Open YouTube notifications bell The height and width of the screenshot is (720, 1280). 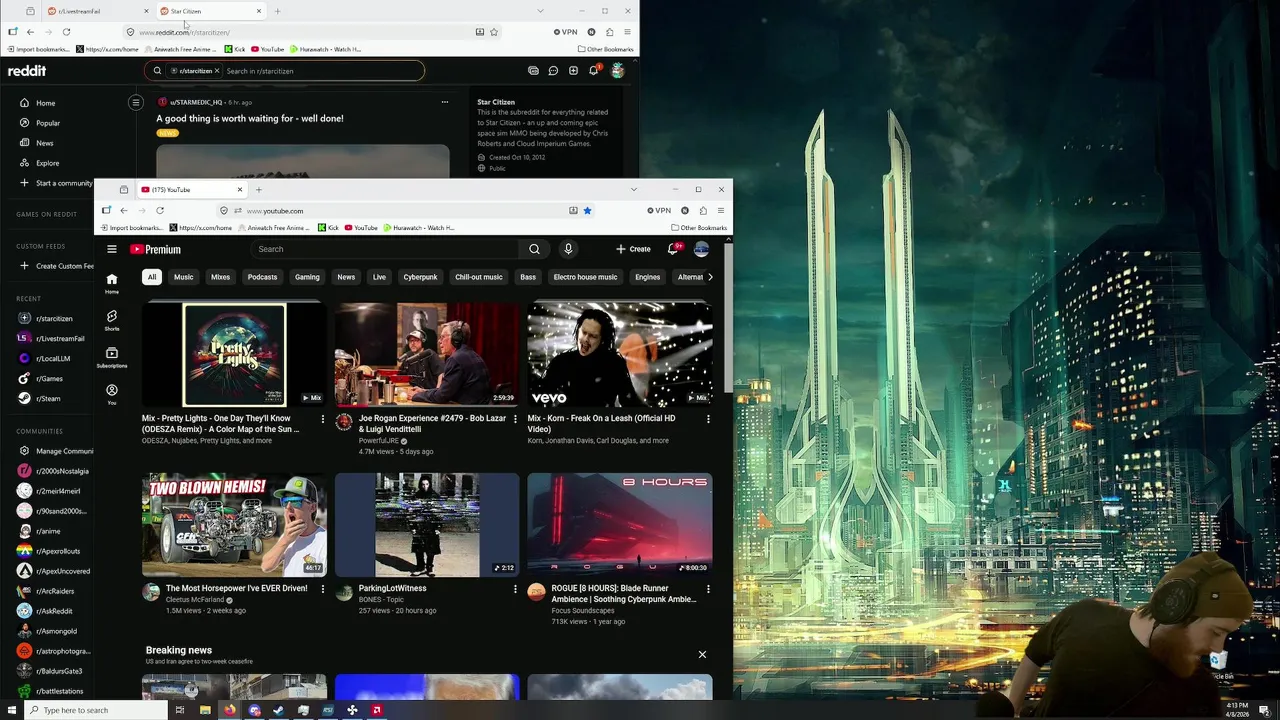click(x=673, y=249)
